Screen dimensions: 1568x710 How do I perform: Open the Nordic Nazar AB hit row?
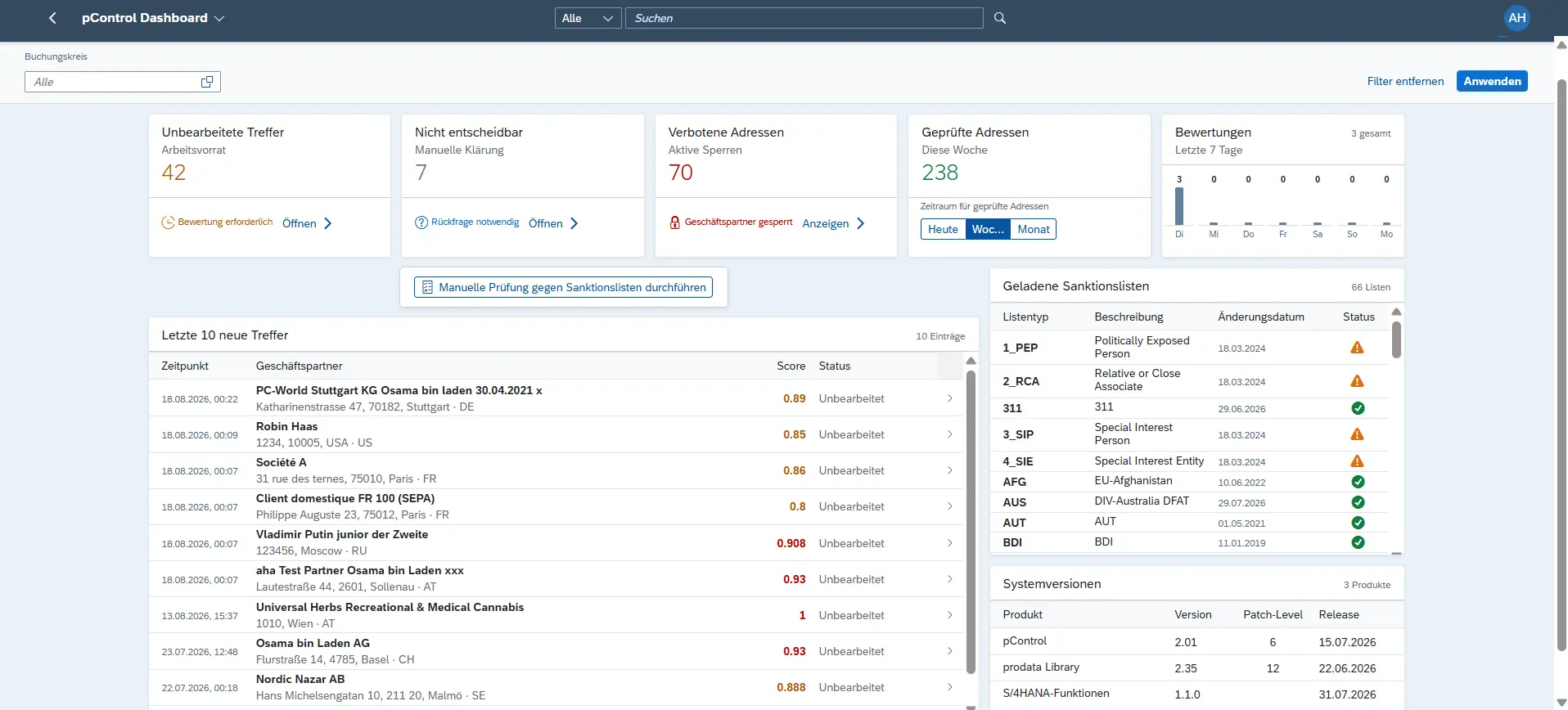tap(556, 687)
